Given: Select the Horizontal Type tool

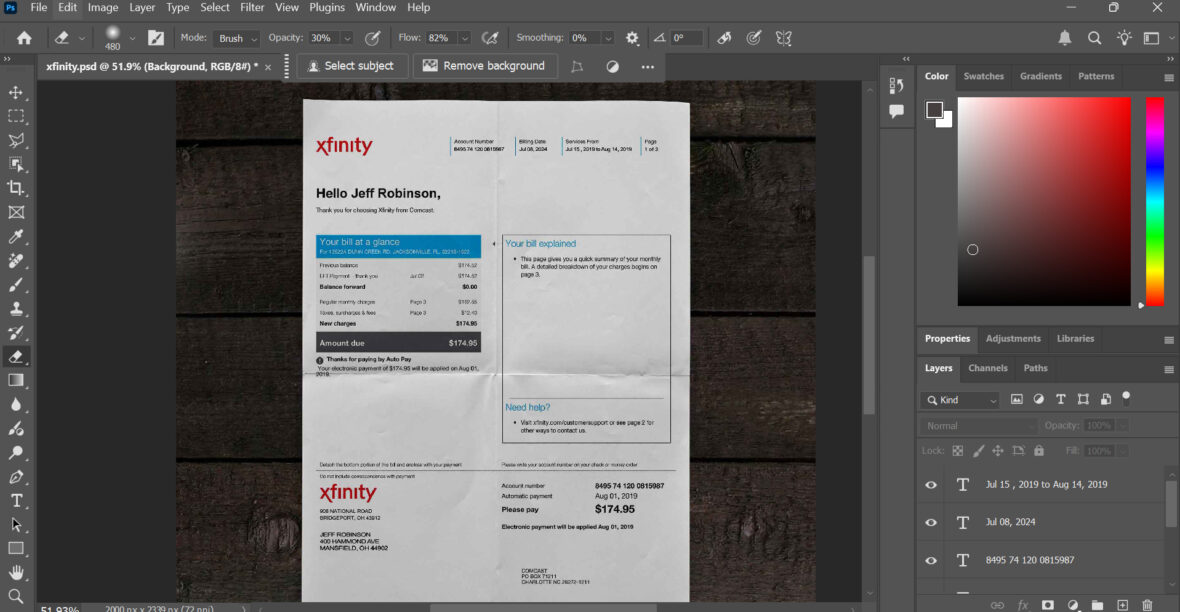Looking at the screenshot, I should click(x=15, y=500).
